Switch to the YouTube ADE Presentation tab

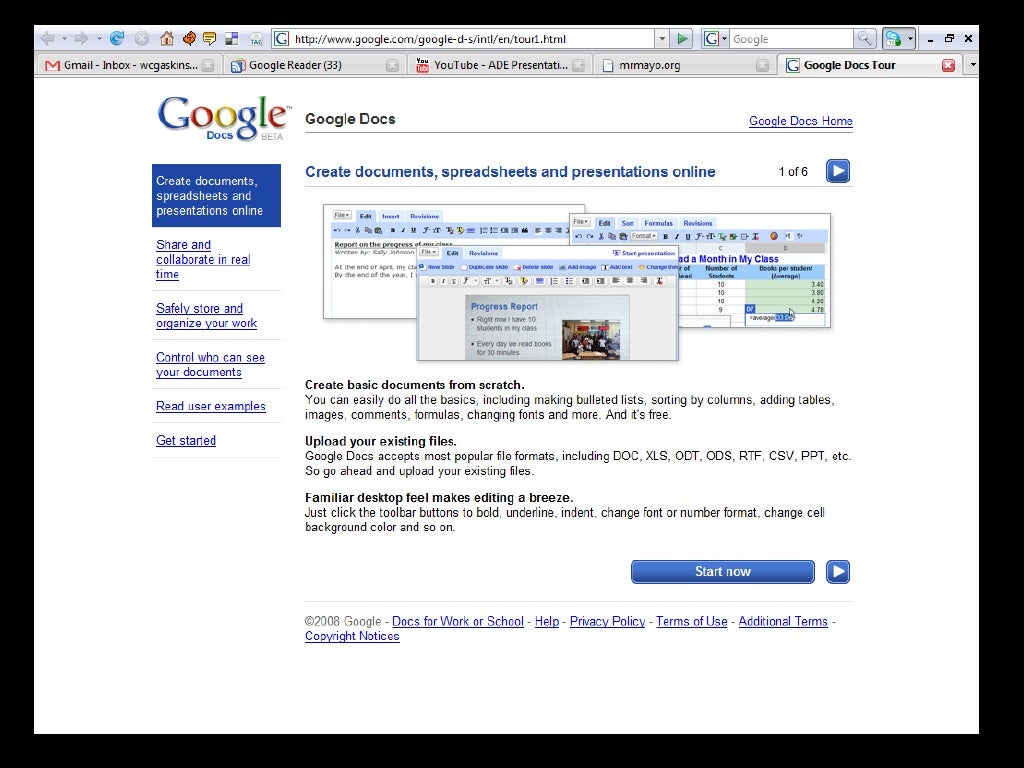tap(499, 65)
